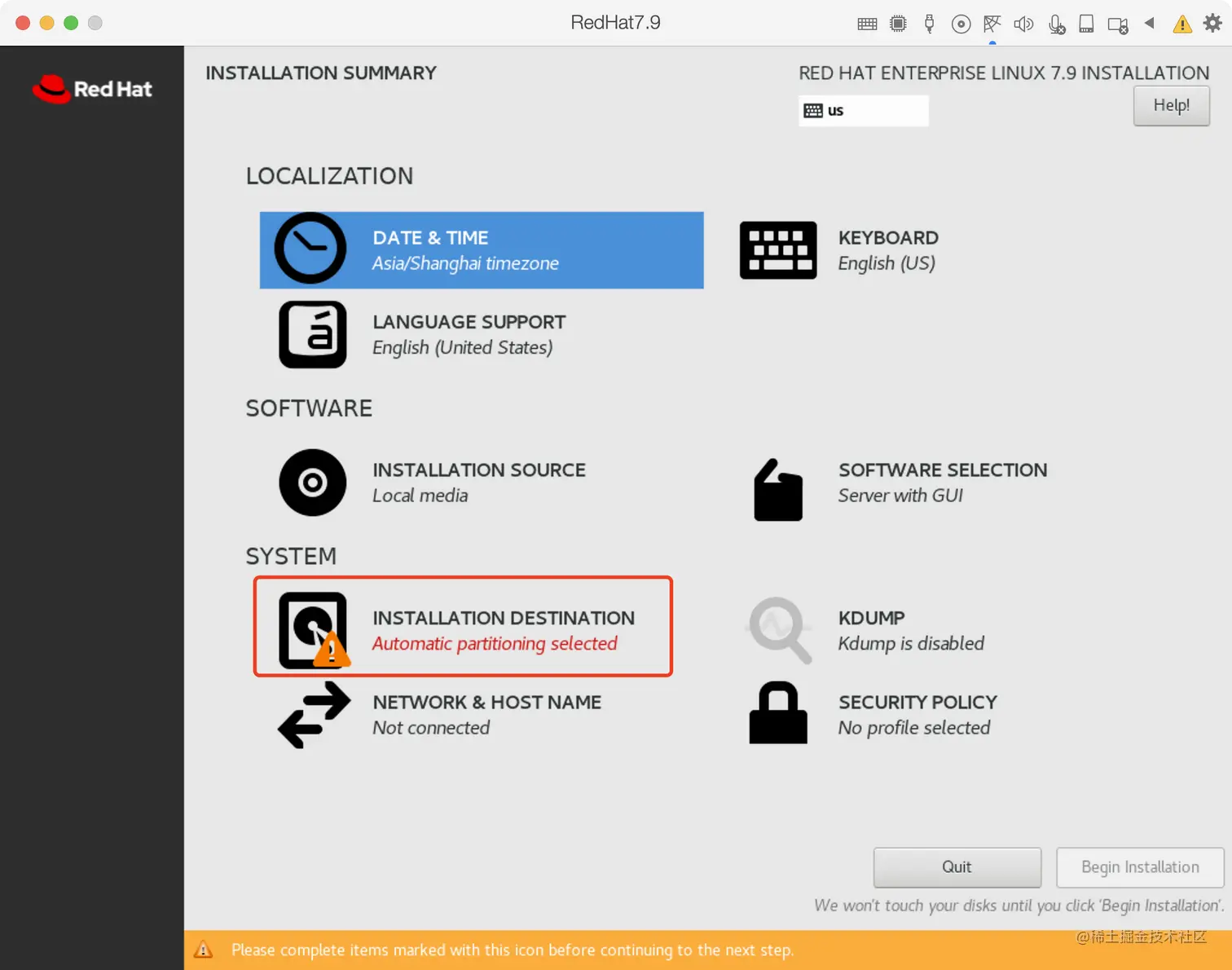Click the Begin Installation button
This screenshot has width=1232, height=970.
1140,867
